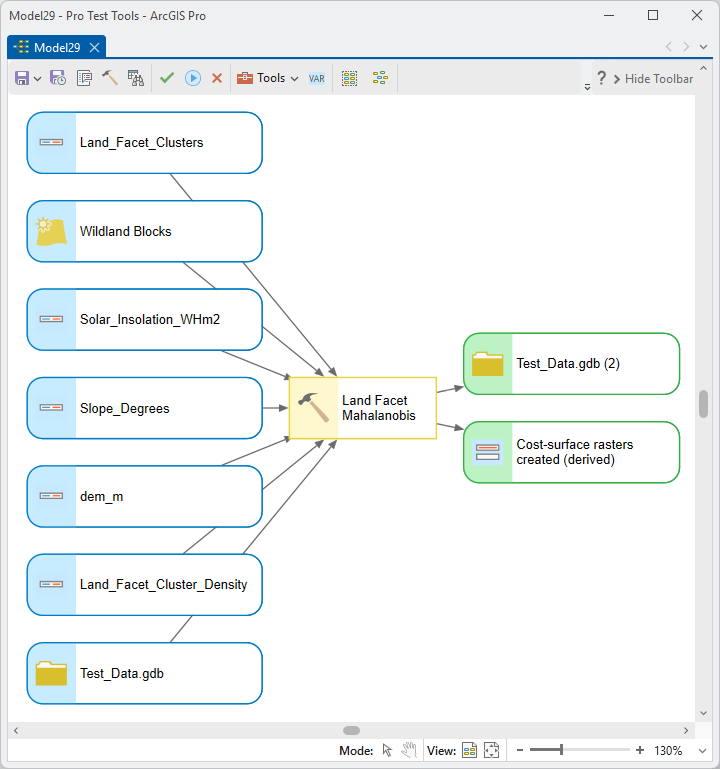The height and width of the screenshot is (769, 720).
Task: Click the Wildland Blocks feature icon
Action: 51,231
